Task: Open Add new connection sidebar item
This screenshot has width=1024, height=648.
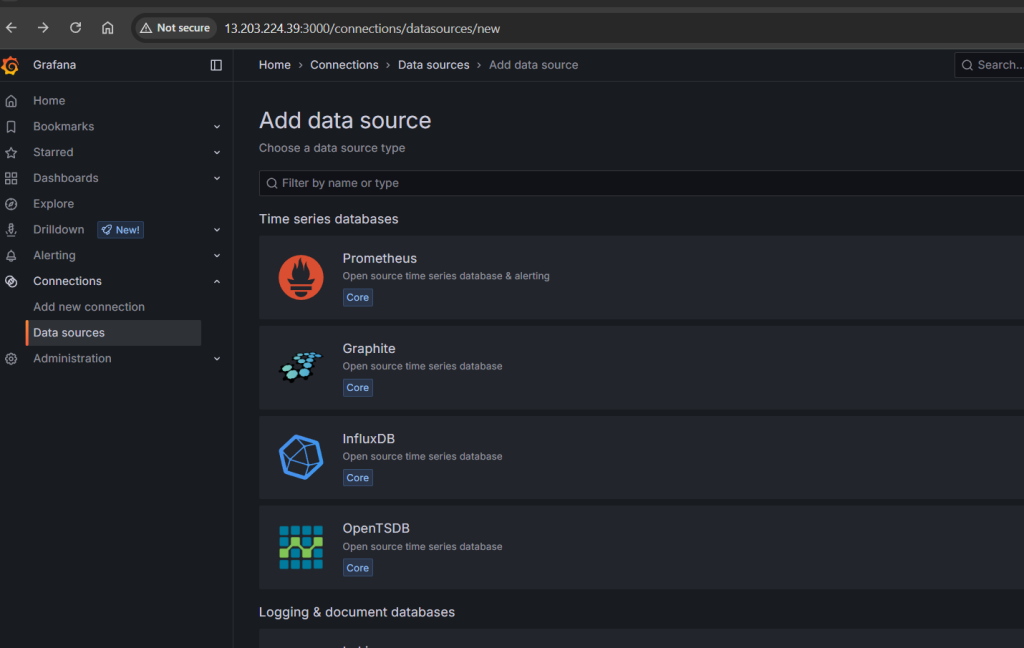Action: tap(89, 307)
